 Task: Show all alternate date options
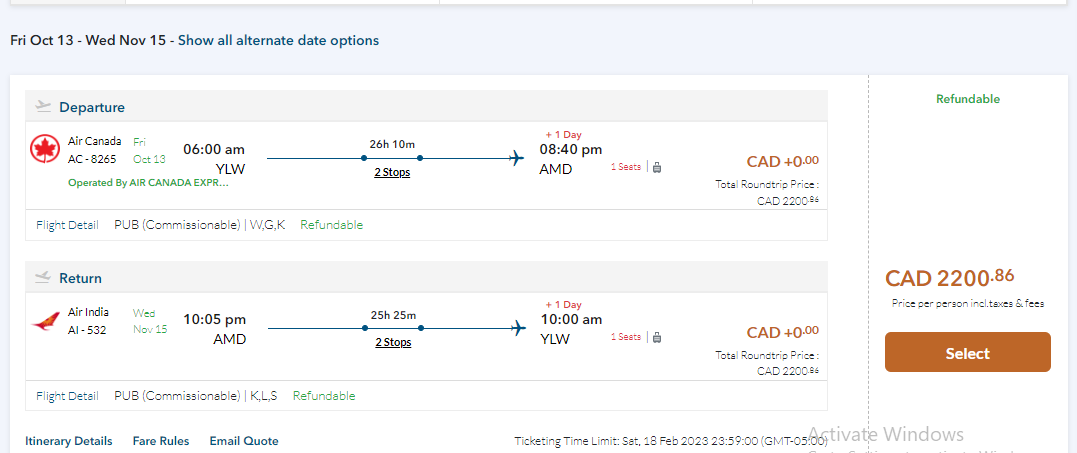(278, 41)
